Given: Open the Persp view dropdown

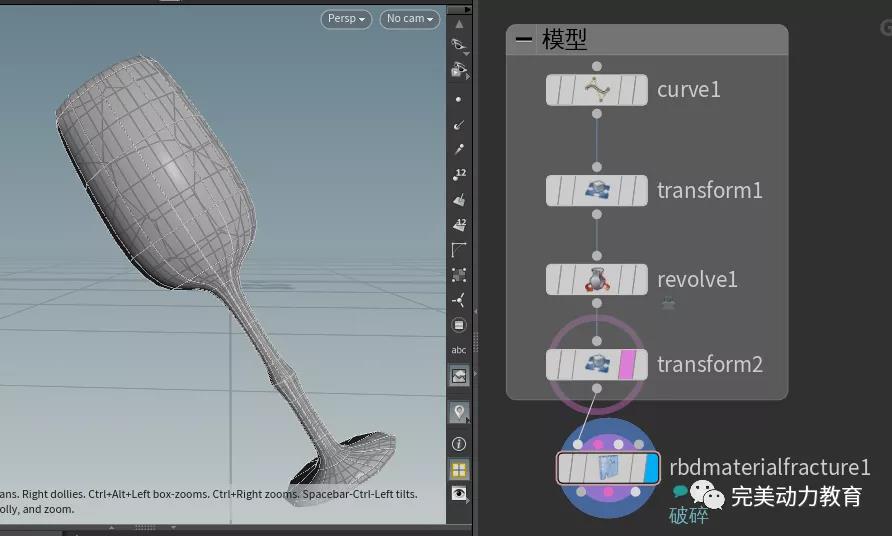Looking at the screenshot, I should click(x=346, y=19).
